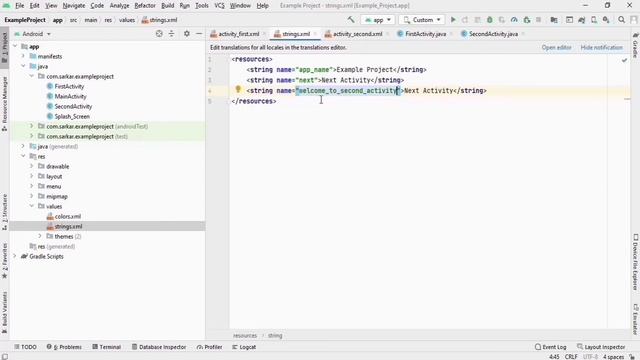The width and height of the screenshot is (640, 360).
Task: Click the Sync Project with Gradle icon
Action: tap(582, 20)
